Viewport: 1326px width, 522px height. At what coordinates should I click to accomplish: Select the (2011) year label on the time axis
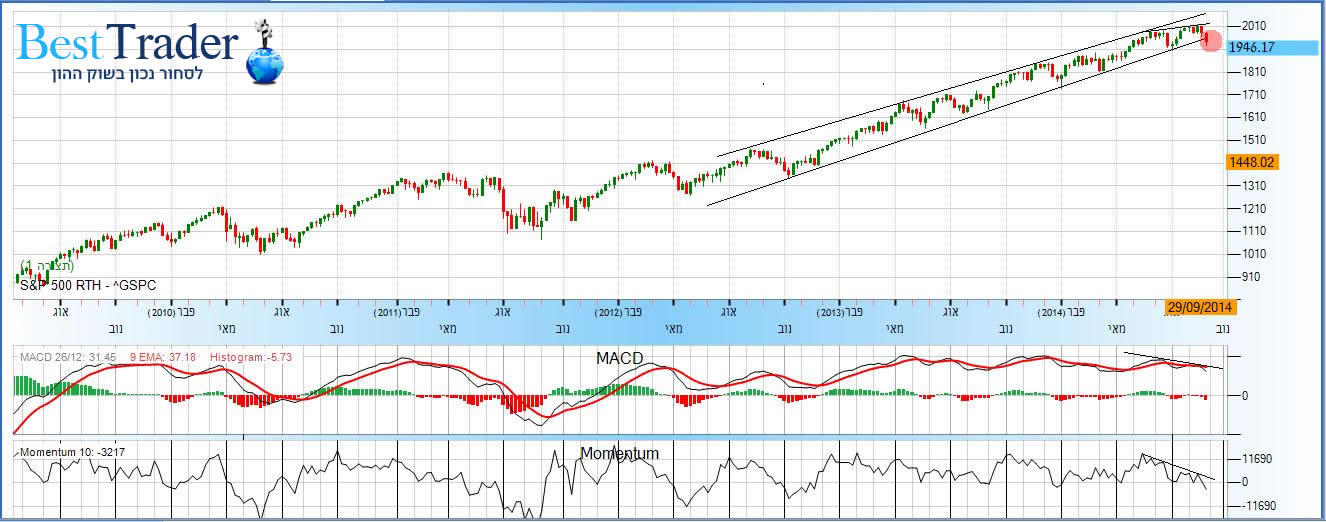click(389, 313)
